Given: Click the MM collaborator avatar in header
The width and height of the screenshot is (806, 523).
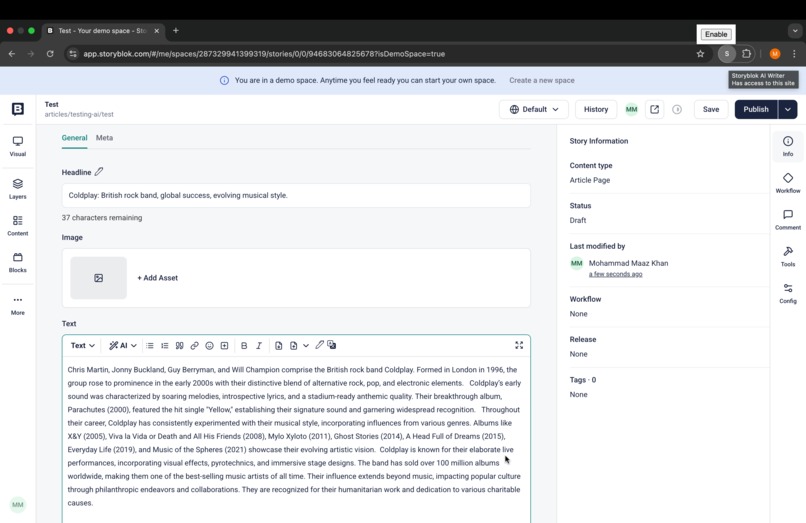Looking at the screenshot, I should pos(631,109).
